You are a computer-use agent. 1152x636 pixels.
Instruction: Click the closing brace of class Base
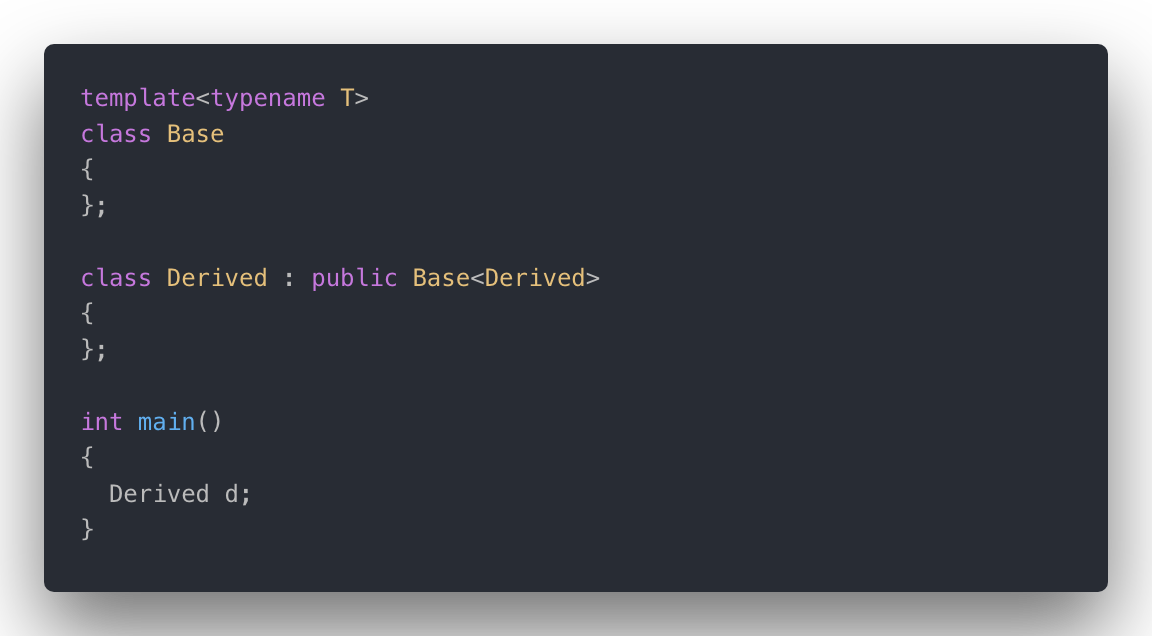[x=87, y=206]
